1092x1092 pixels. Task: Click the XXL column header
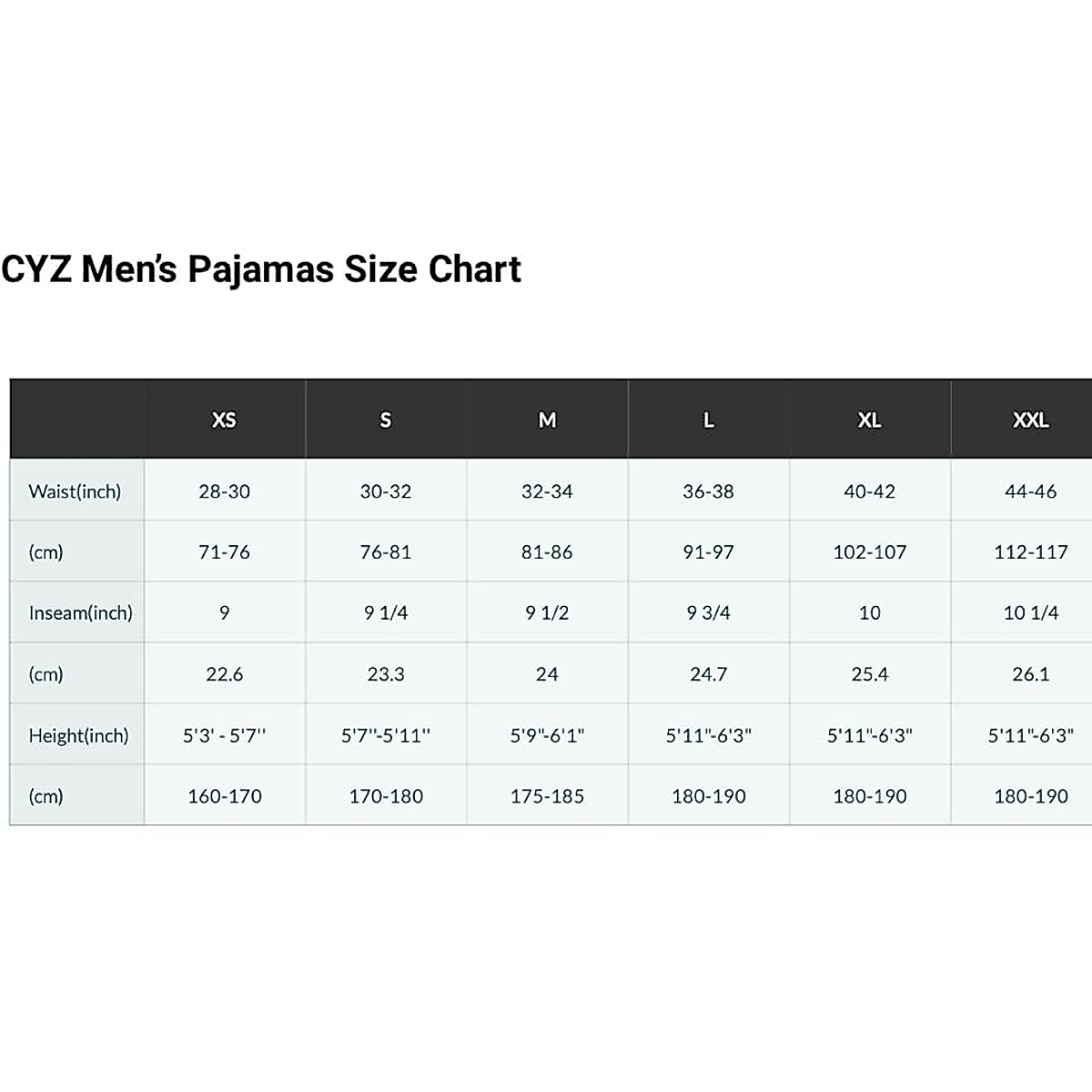(1030, 420)
